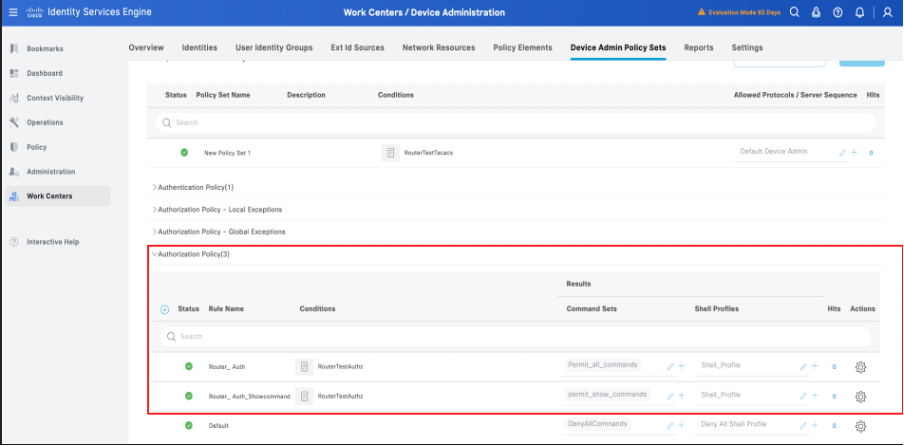
Task: Open Work Centers in the sidebar
Action: pos(56,196)
